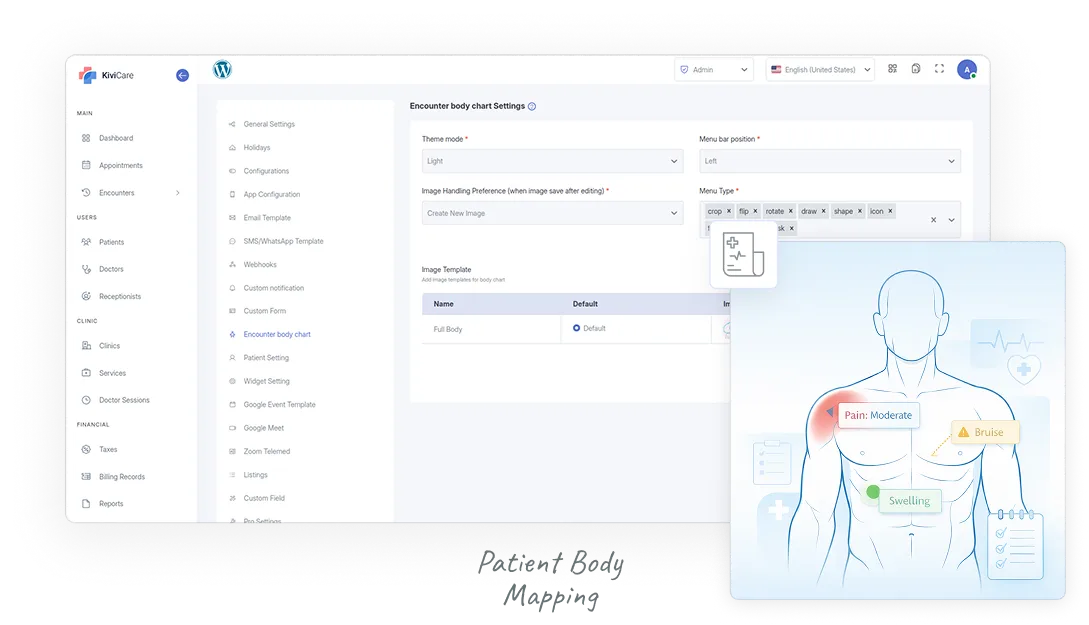Viewport: 1089px width, 625px height.
Task: Click the grid apps icon in header
Action: point(892,69)
